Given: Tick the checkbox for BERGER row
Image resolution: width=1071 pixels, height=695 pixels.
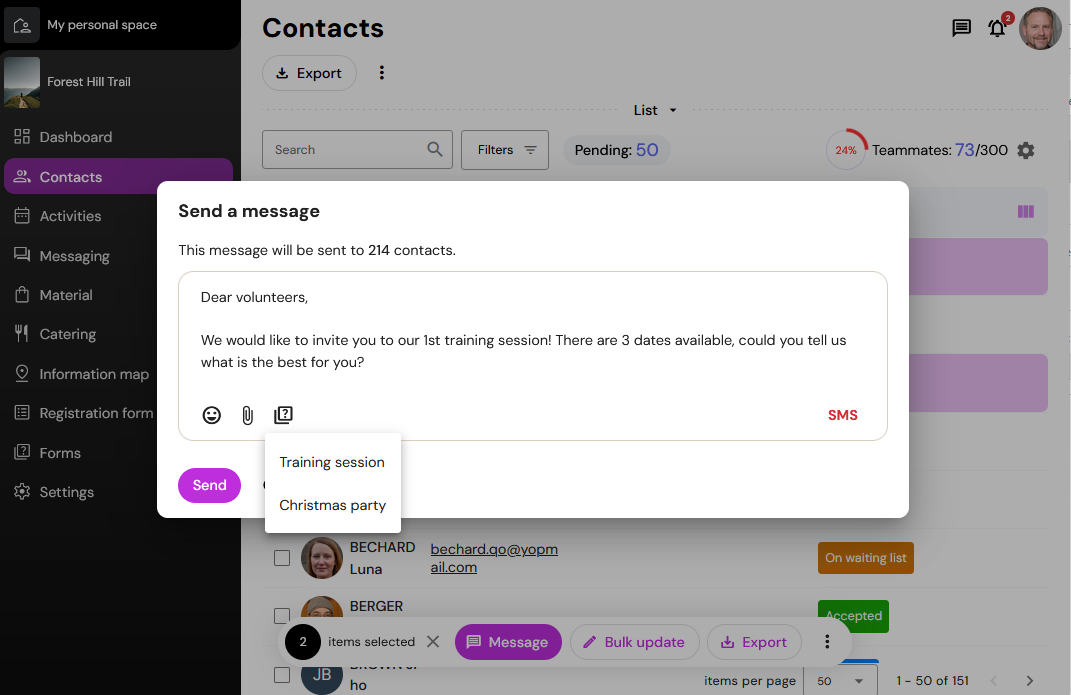Looking at the screenshot, I should 282,615.
